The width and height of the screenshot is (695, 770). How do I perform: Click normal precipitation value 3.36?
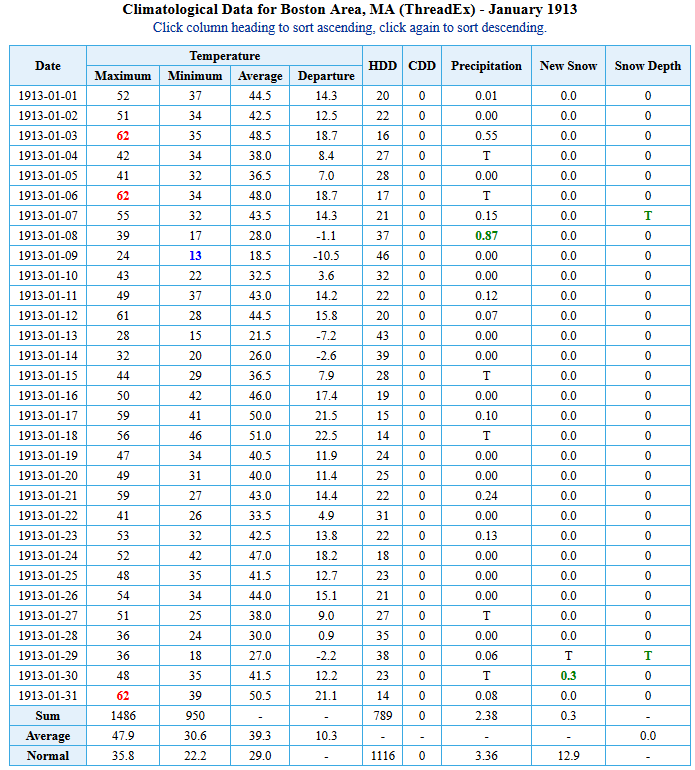[486, 756]
